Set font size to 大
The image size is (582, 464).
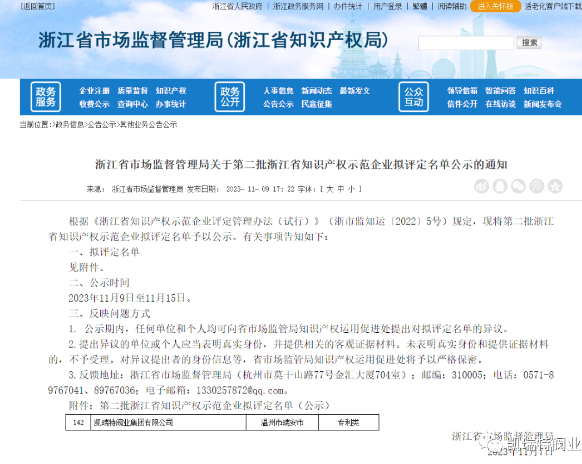coord(330,189)
